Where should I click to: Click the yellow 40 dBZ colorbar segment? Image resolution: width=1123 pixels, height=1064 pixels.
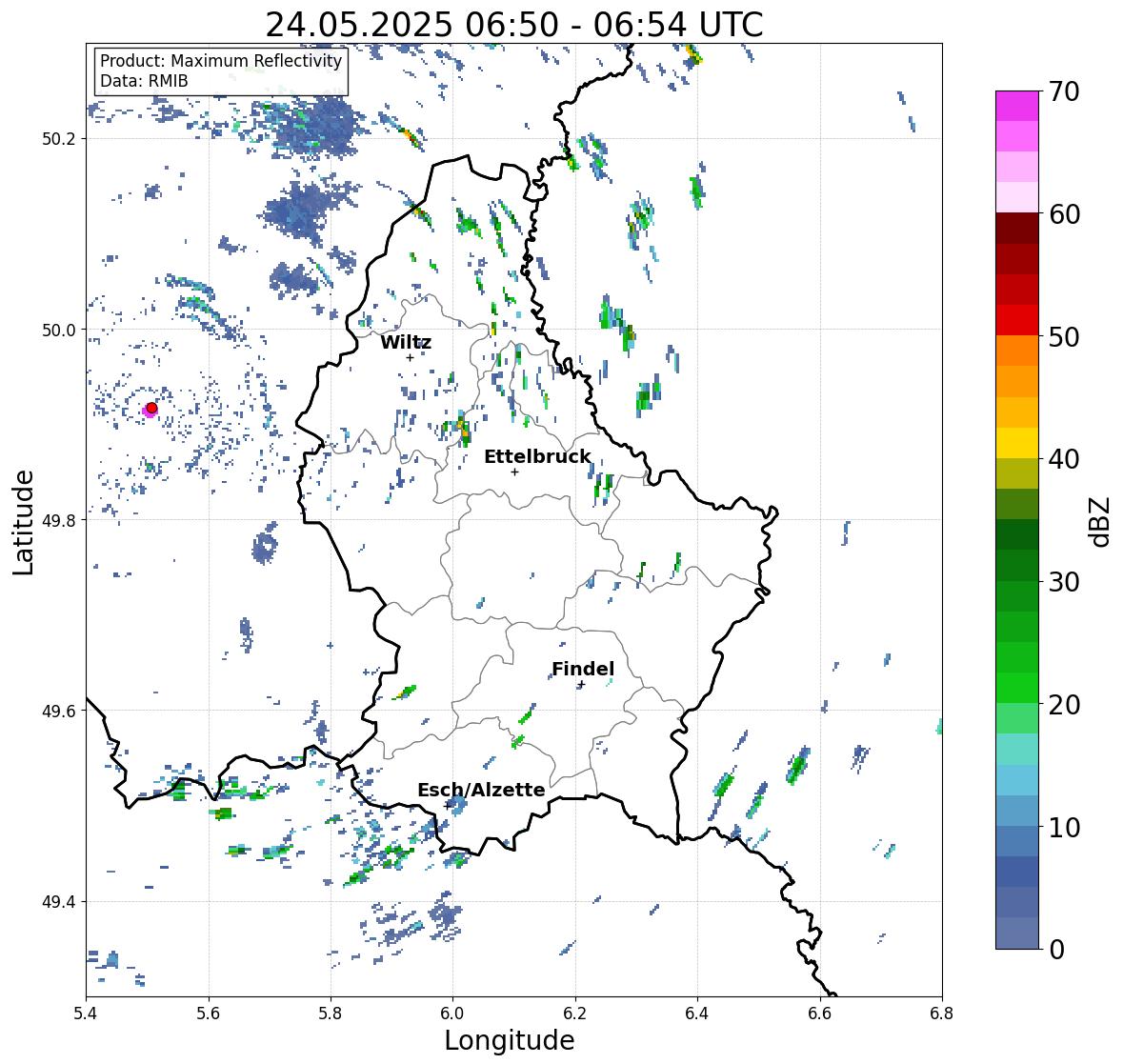pos(1017,443)
